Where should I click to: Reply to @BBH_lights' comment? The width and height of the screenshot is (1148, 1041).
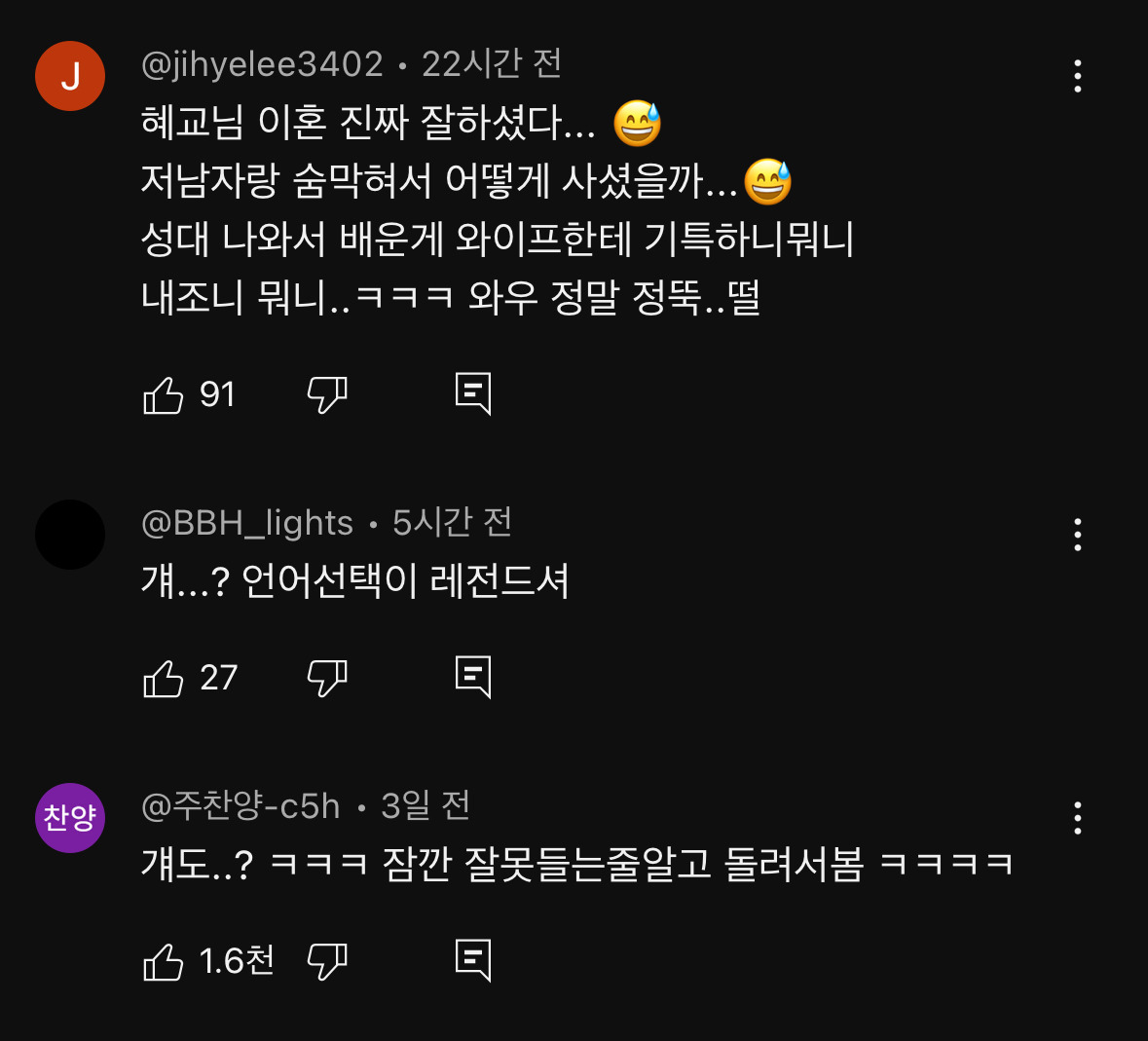pos(474,677)
